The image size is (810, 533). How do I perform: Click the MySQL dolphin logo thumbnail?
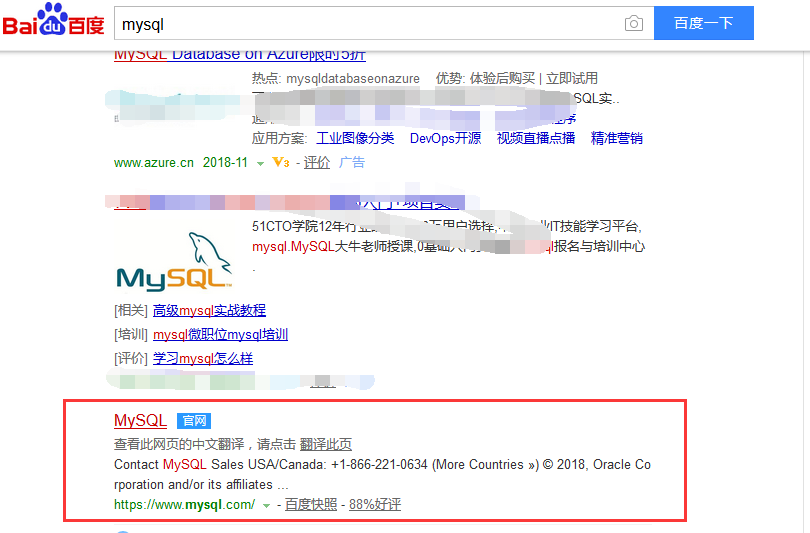pos(174,260)
